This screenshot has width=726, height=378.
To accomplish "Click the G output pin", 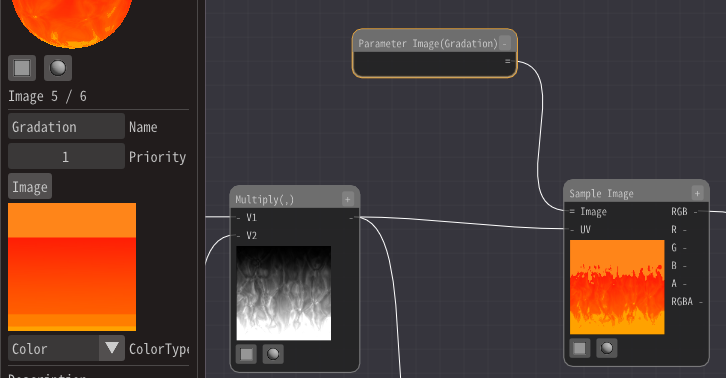I will 685,247.
